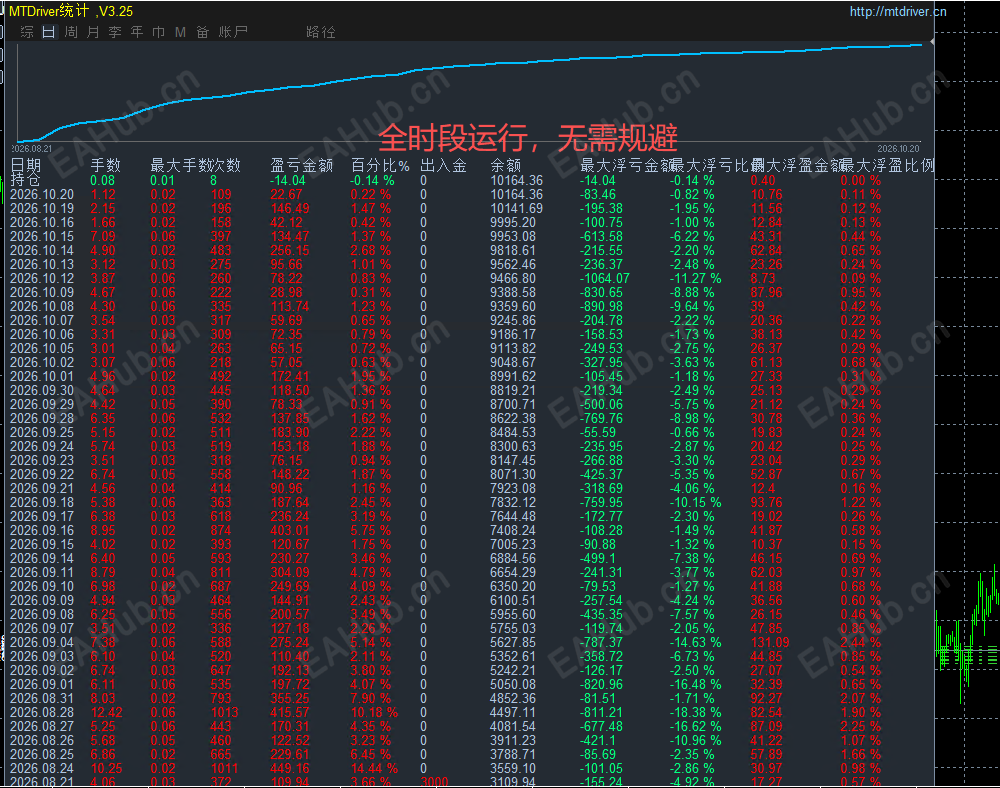Viewport: 1000px width, 788px height.
Task: Click the profit amount 449.16
Action: [x=290, y=768]
